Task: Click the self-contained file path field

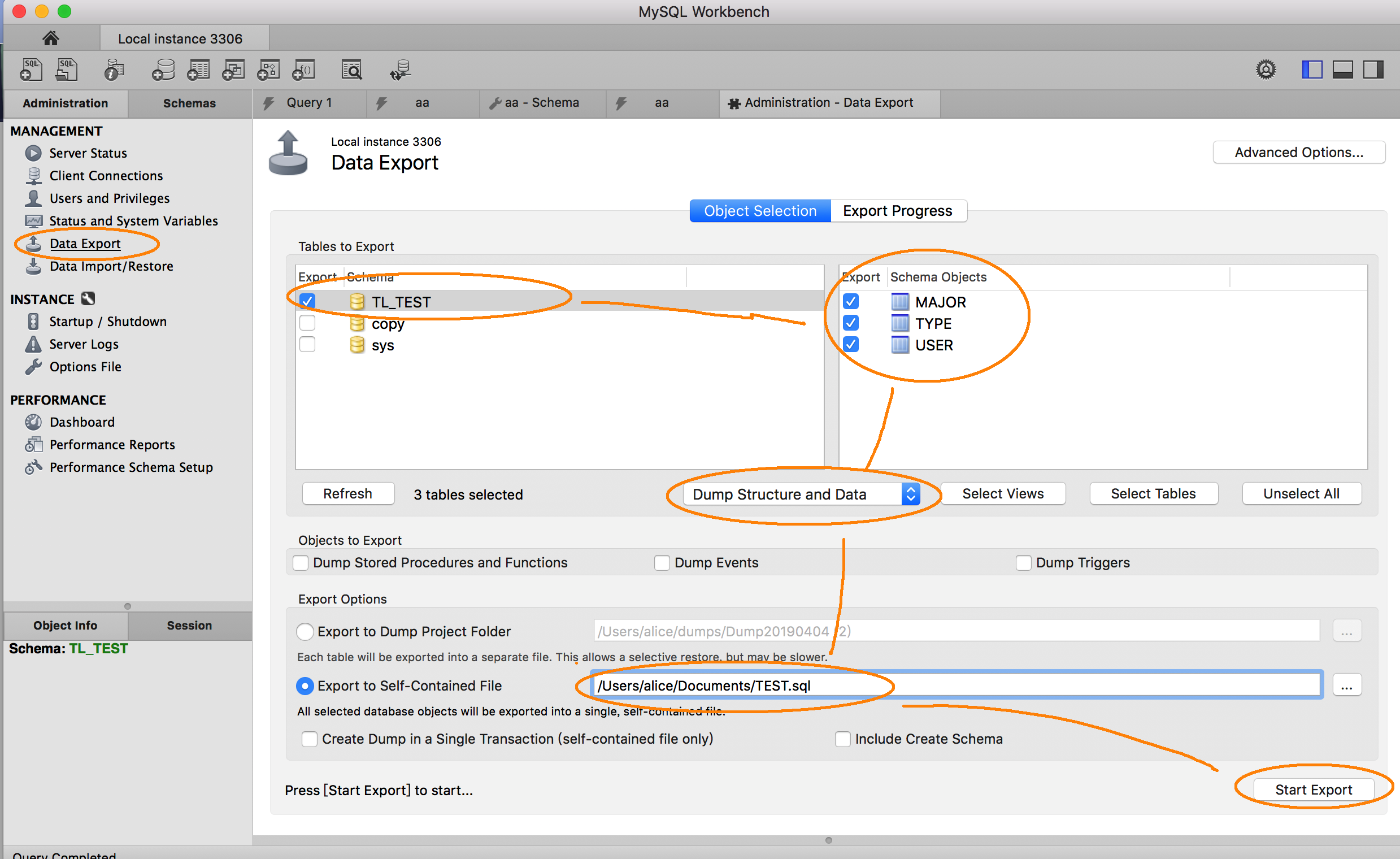Action: (x=955, y=686)
